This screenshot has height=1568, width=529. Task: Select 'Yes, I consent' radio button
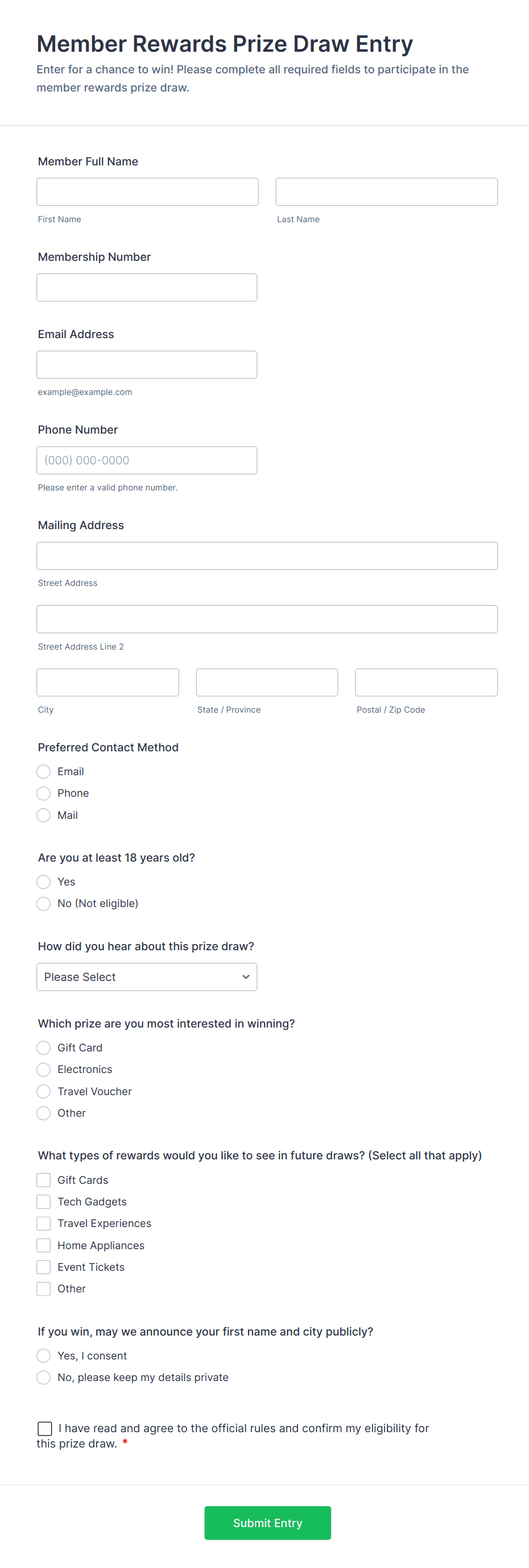tap(43, 1355)
